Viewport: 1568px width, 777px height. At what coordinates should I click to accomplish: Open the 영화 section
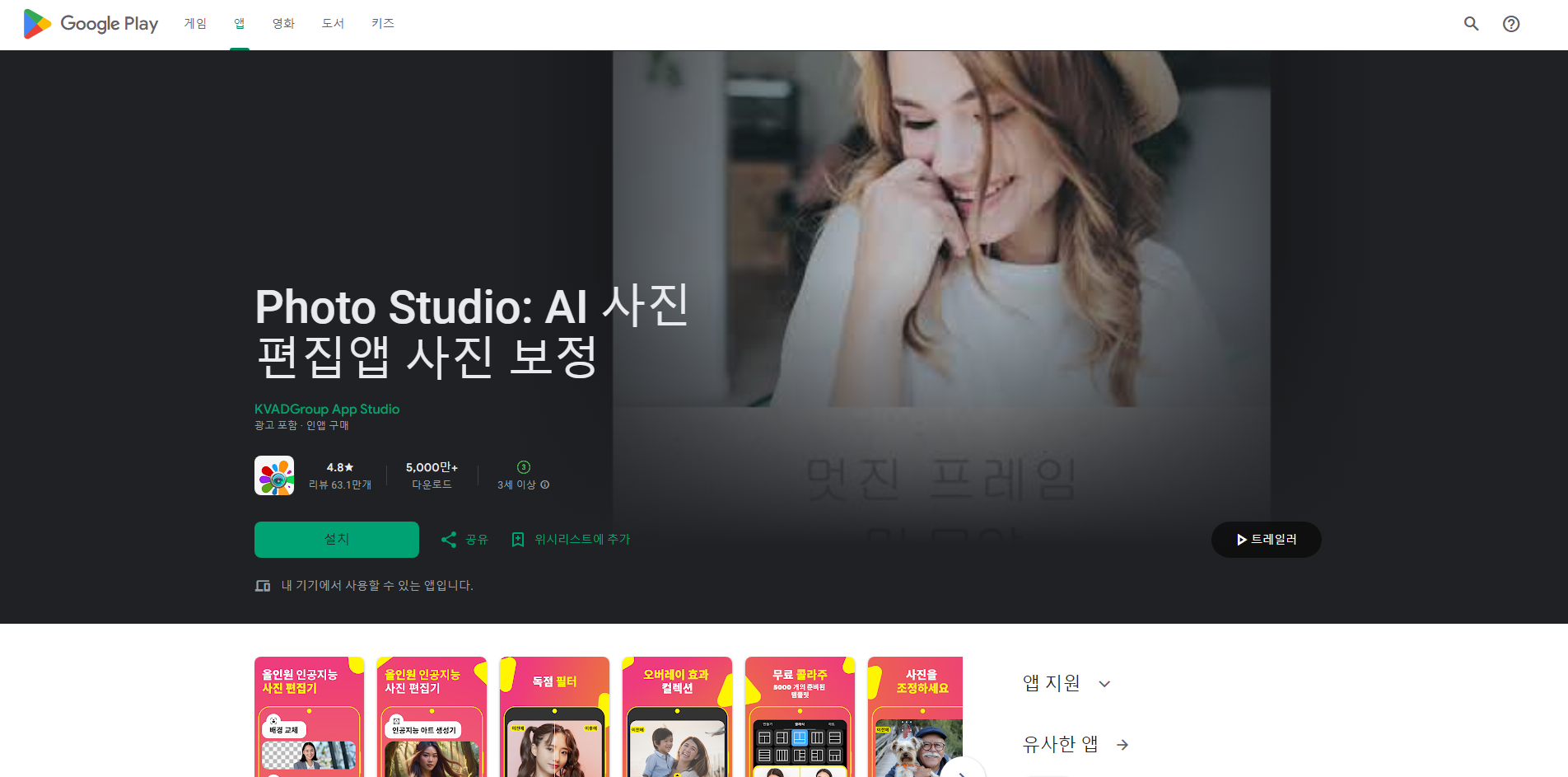283,24
